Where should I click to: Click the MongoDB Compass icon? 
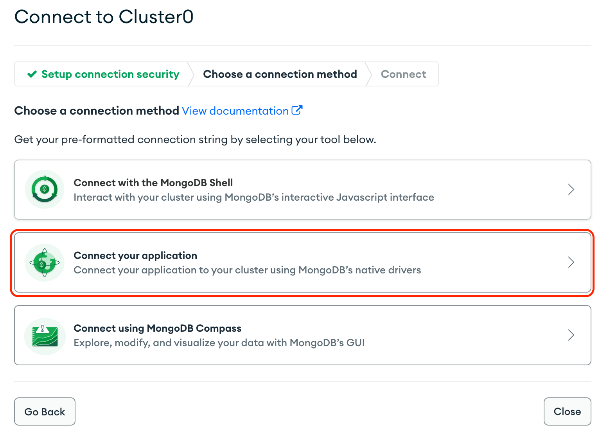[44, 336]
